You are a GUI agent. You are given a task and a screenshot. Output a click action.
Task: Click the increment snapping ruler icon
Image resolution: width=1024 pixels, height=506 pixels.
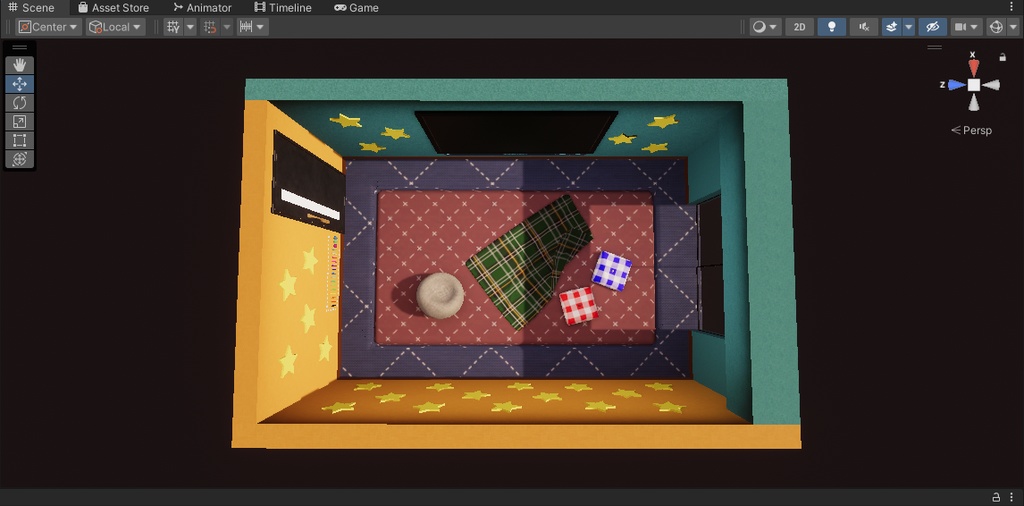pyautogui.click(x=246, y=27)
